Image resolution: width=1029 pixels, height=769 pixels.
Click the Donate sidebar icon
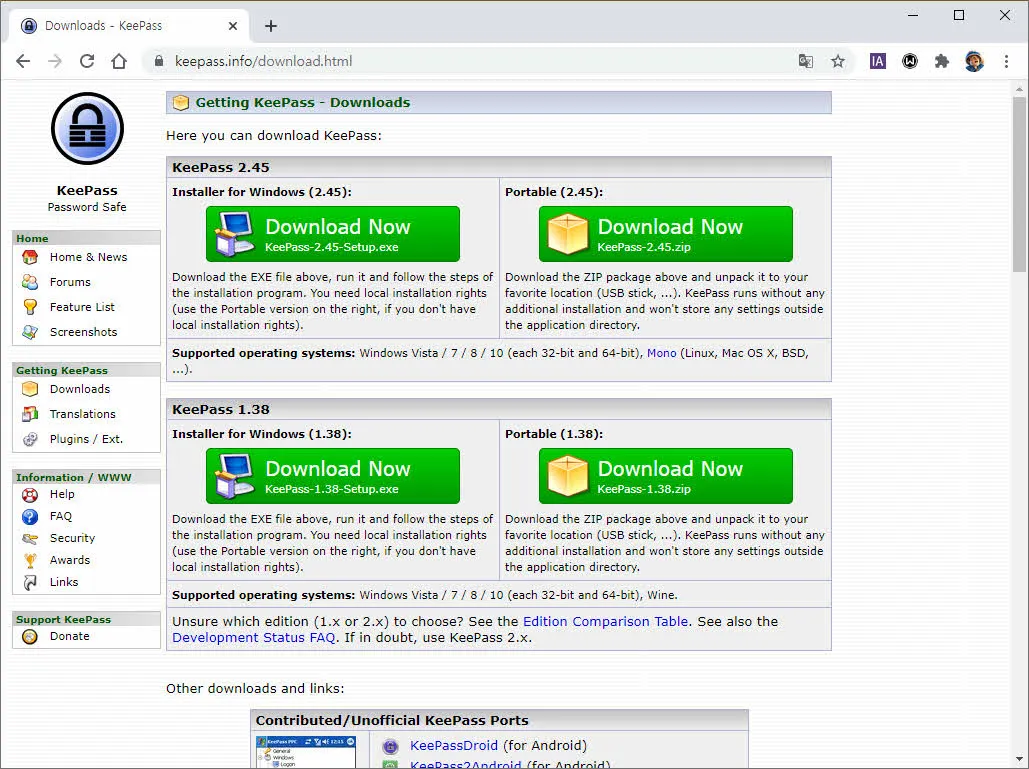[x=30, y=637]
